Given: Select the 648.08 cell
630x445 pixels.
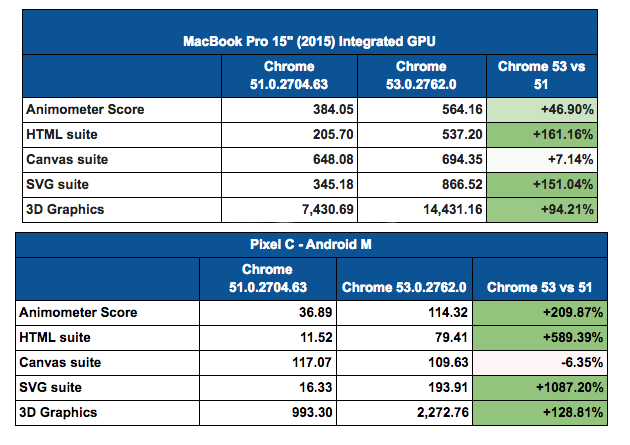Looking at the screenshot, I should [x=289, y=160].
